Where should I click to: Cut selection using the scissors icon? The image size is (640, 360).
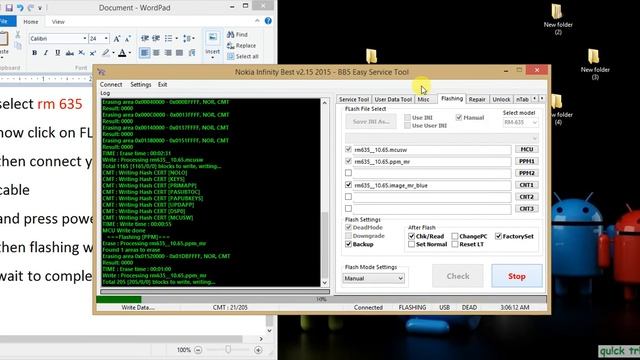18,36
